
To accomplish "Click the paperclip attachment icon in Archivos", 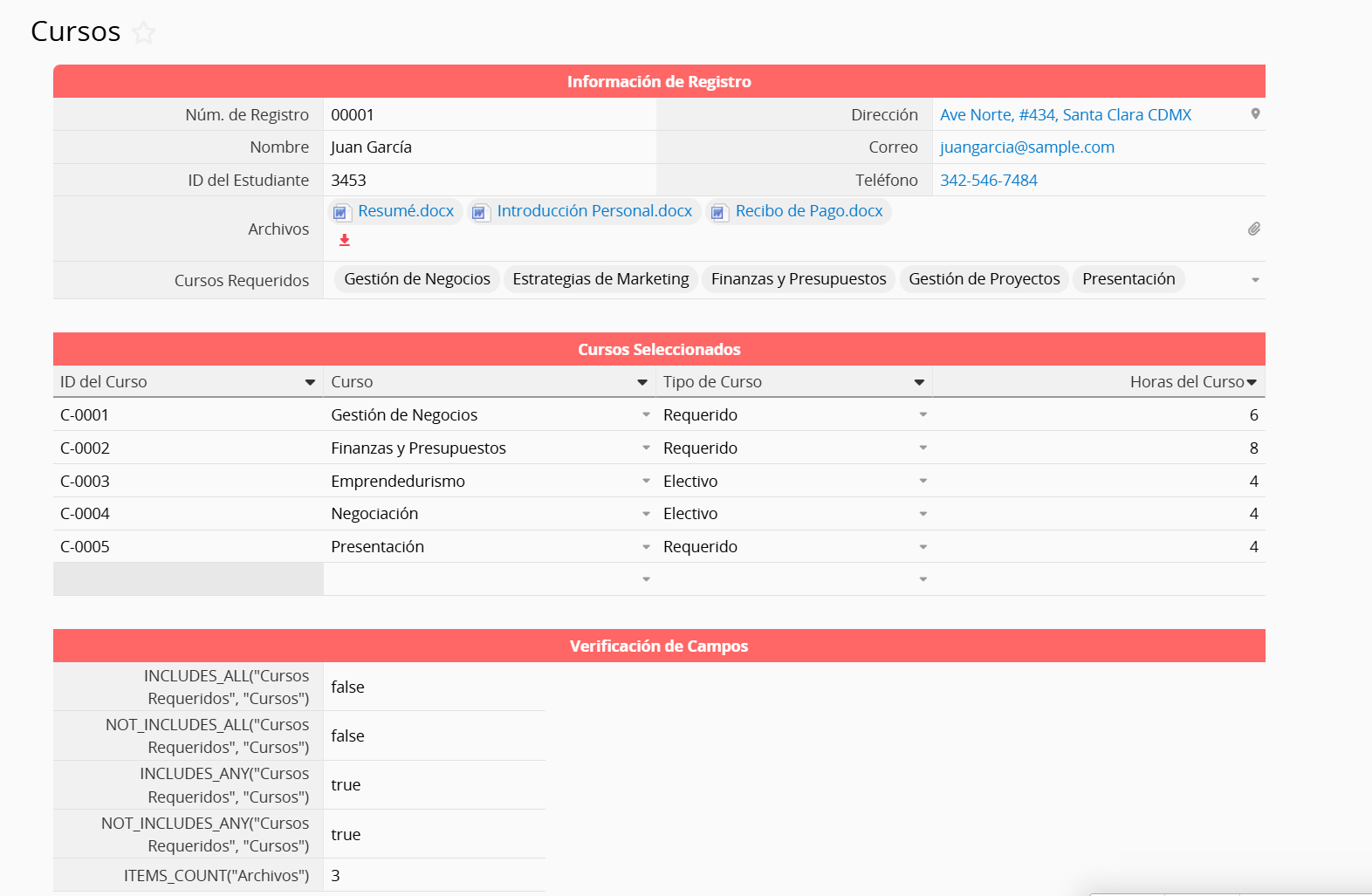I will (1254, 229).
